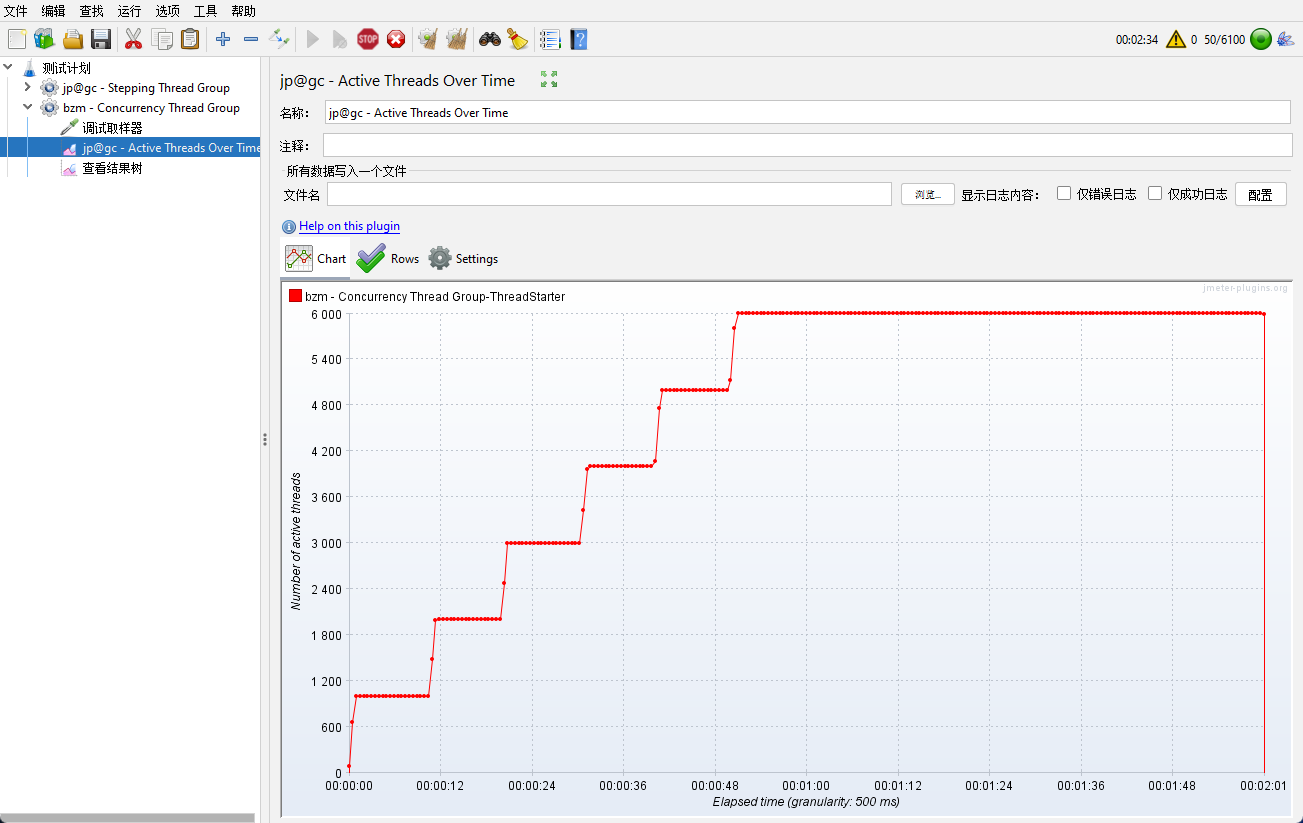Viewport: 1303px width, 823px height.
Task: Click the Cut scissors icon
Action: click(133, 39)
